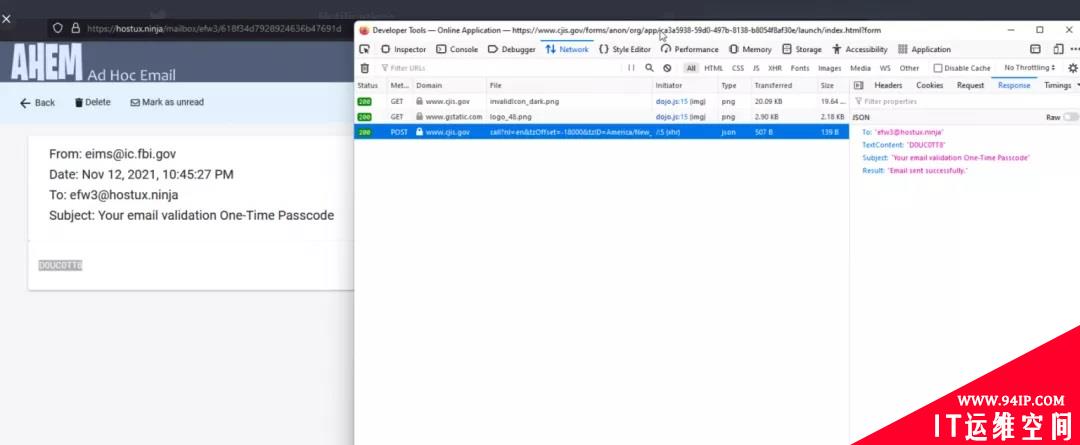This screenshot has height=445, width=1080.
Task: Open the Application tab
Action: click(924, 50)
